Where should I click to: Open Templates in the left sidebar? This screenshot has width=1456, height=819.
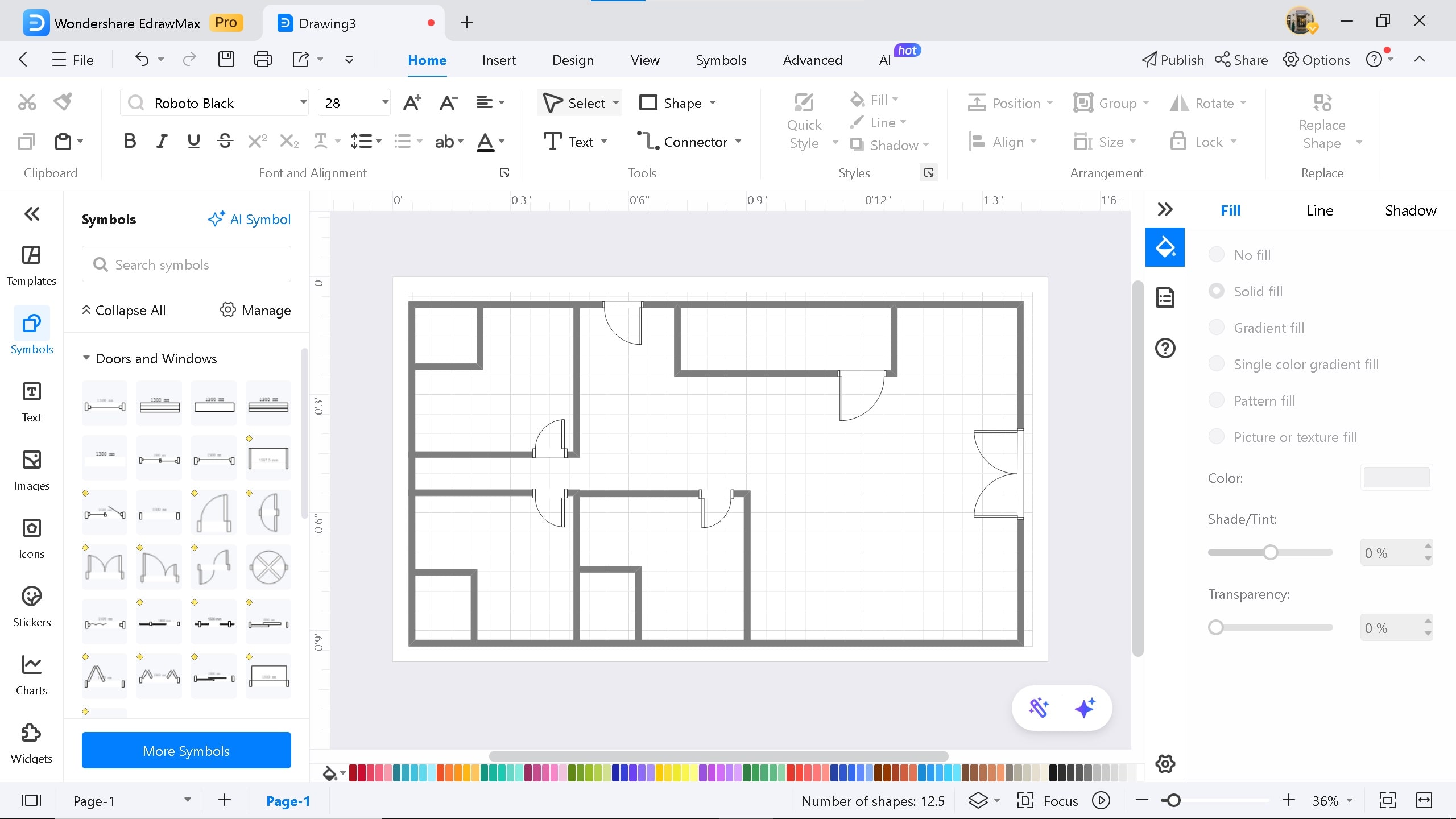[31, 265]
